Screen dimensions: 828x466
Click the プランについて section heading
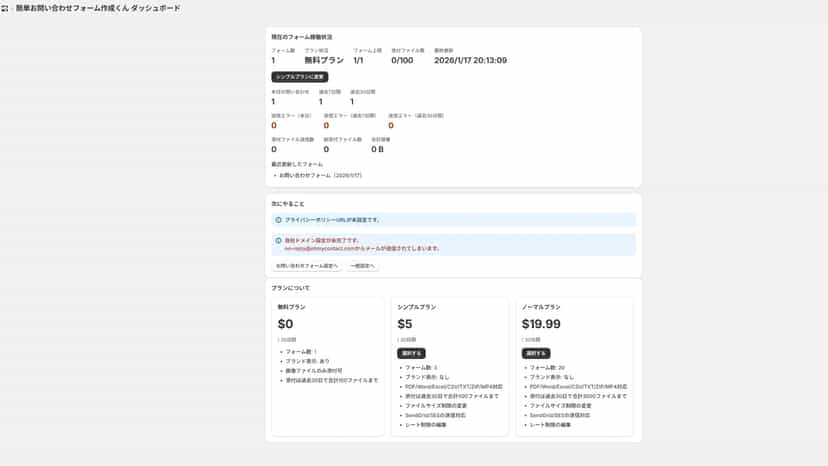click(x=290, y=288)
